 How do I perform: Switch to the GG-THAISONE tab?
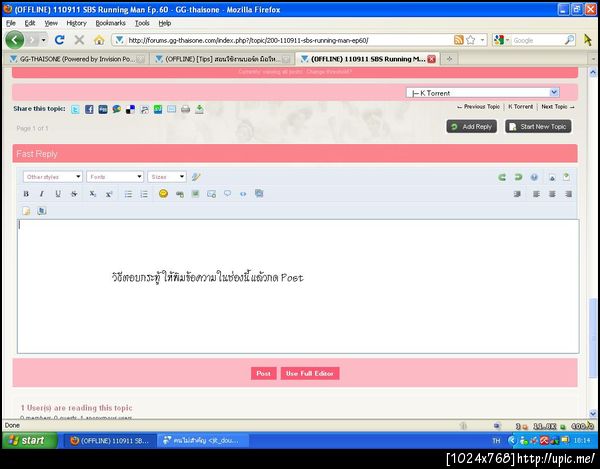coord(77,59)
